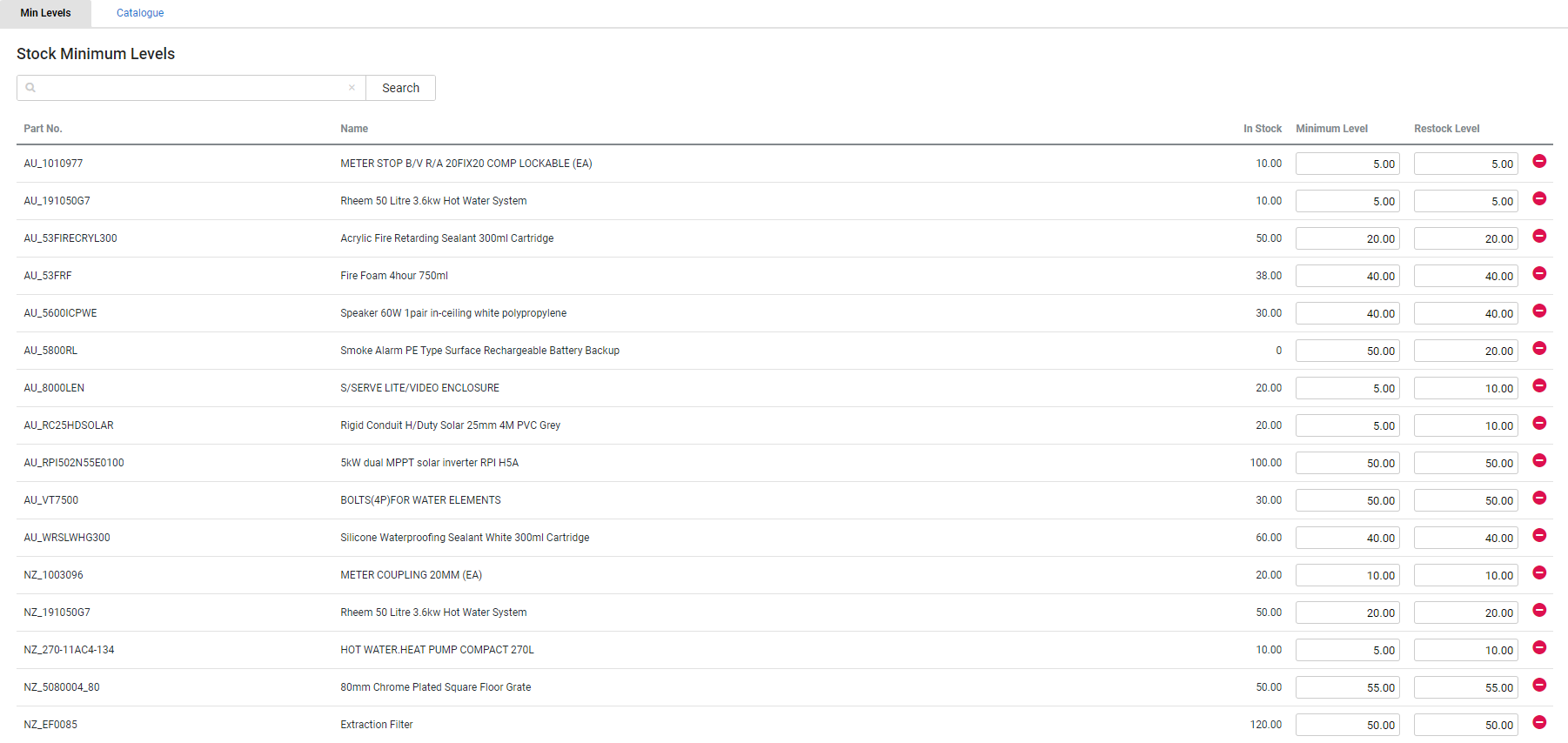Viewport: 1568px width, 743px height.
Task: Remove the NZ_1003096 meter coupling row
Action: [1539, 572]
